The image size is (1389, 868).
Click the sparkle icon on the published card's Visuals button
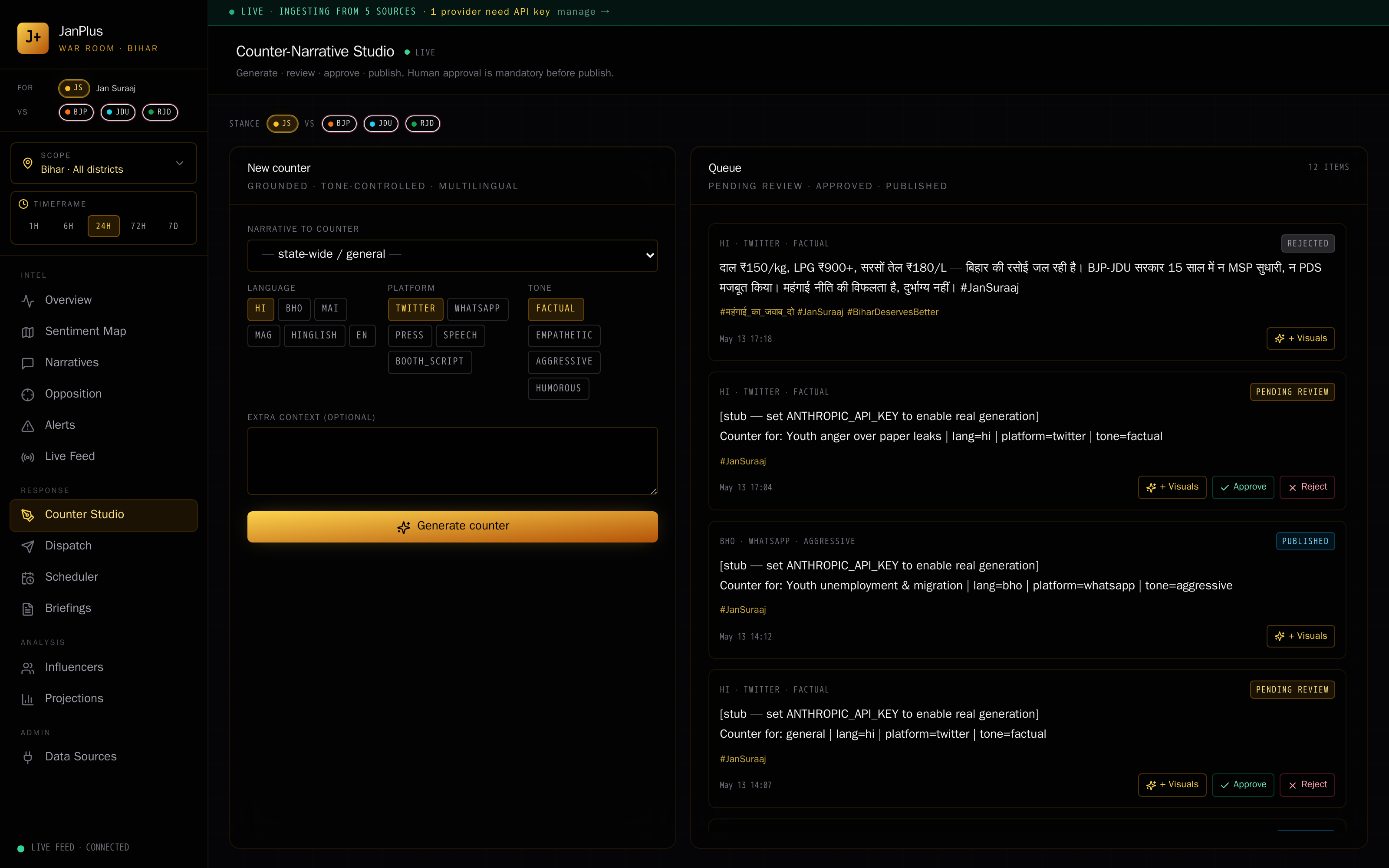pos(1279,636)
